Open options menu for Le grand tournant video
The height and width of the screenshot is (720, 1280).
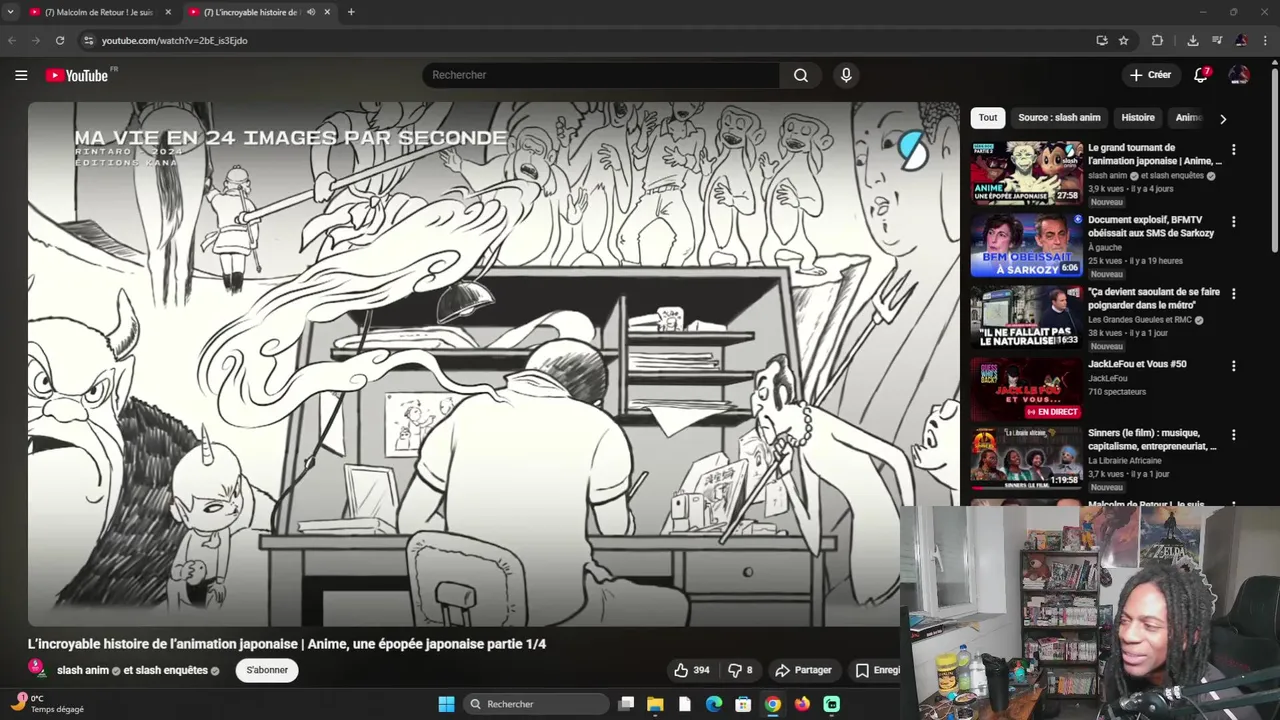pos(1233,149)
